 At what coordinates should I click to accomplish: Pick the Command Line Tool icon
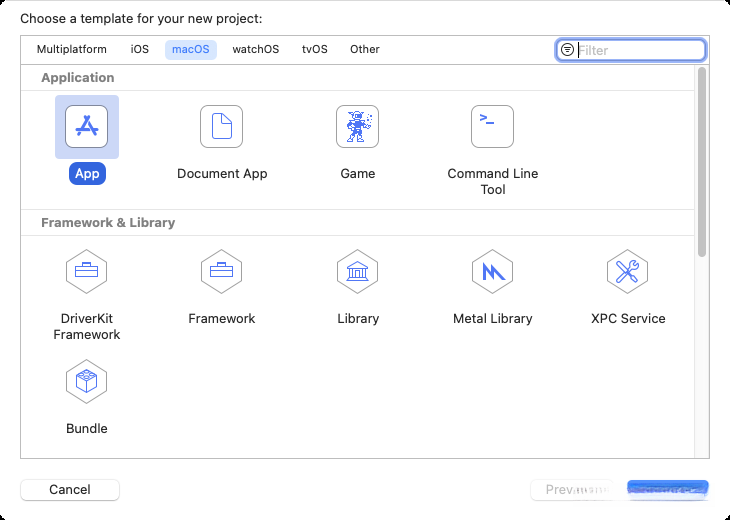[492, 127]
